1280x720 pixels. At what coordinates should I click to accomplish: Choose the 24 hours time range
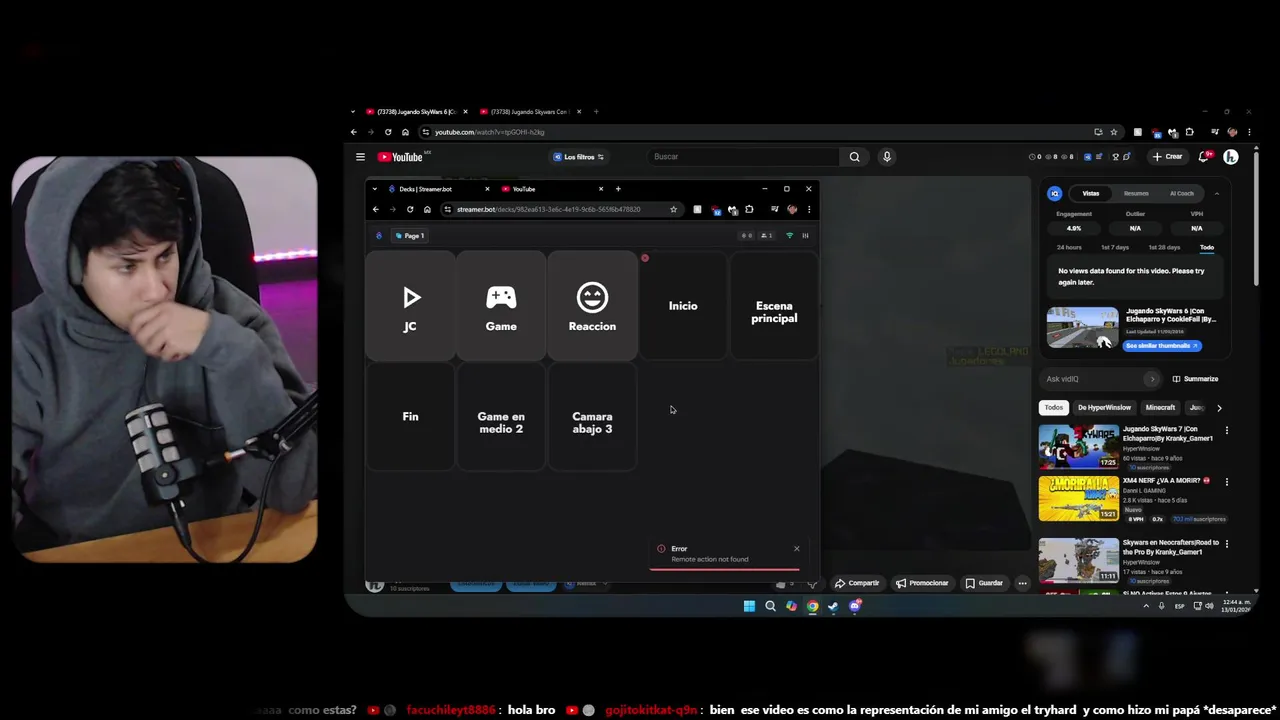point(1069,247)
